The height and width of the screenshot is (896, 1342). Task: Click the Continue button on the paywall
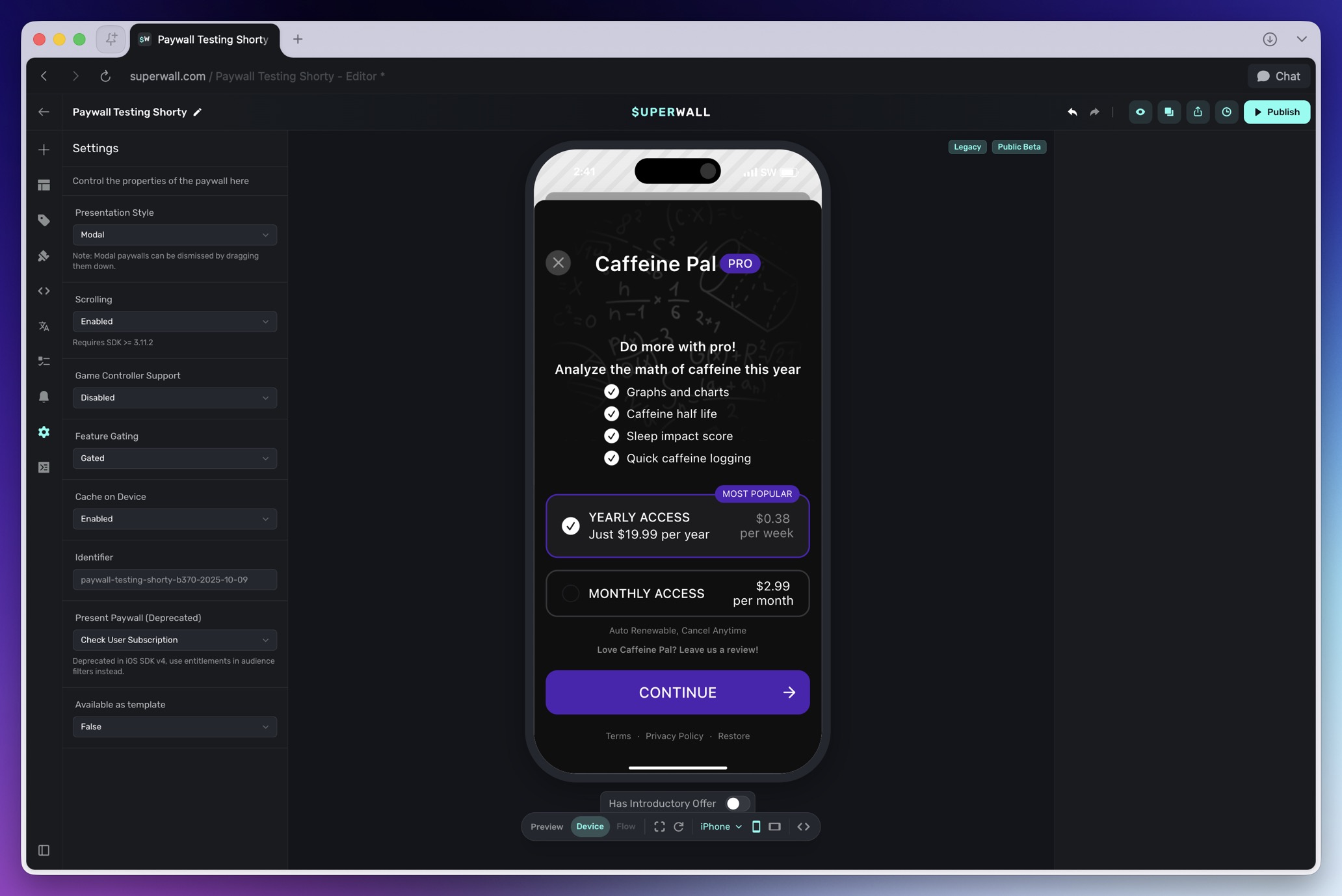coord(678,692)
